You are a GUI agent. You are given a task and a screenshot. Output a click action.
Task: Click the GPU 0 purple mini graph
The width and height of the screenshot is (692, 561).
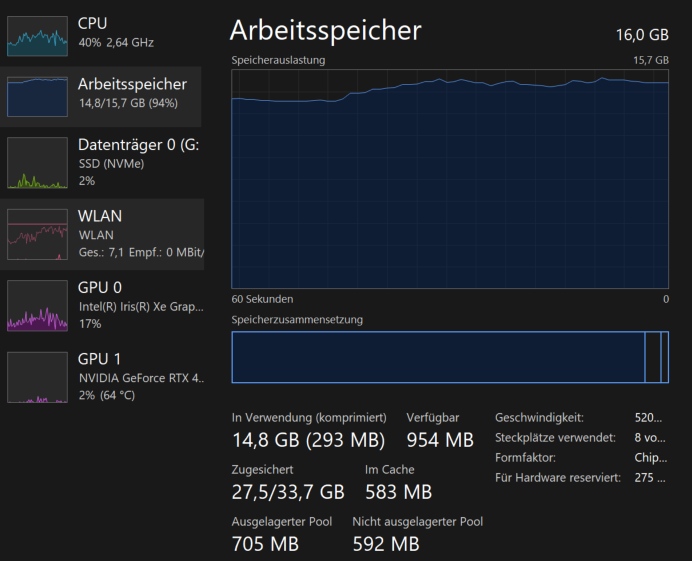(37, 305)
